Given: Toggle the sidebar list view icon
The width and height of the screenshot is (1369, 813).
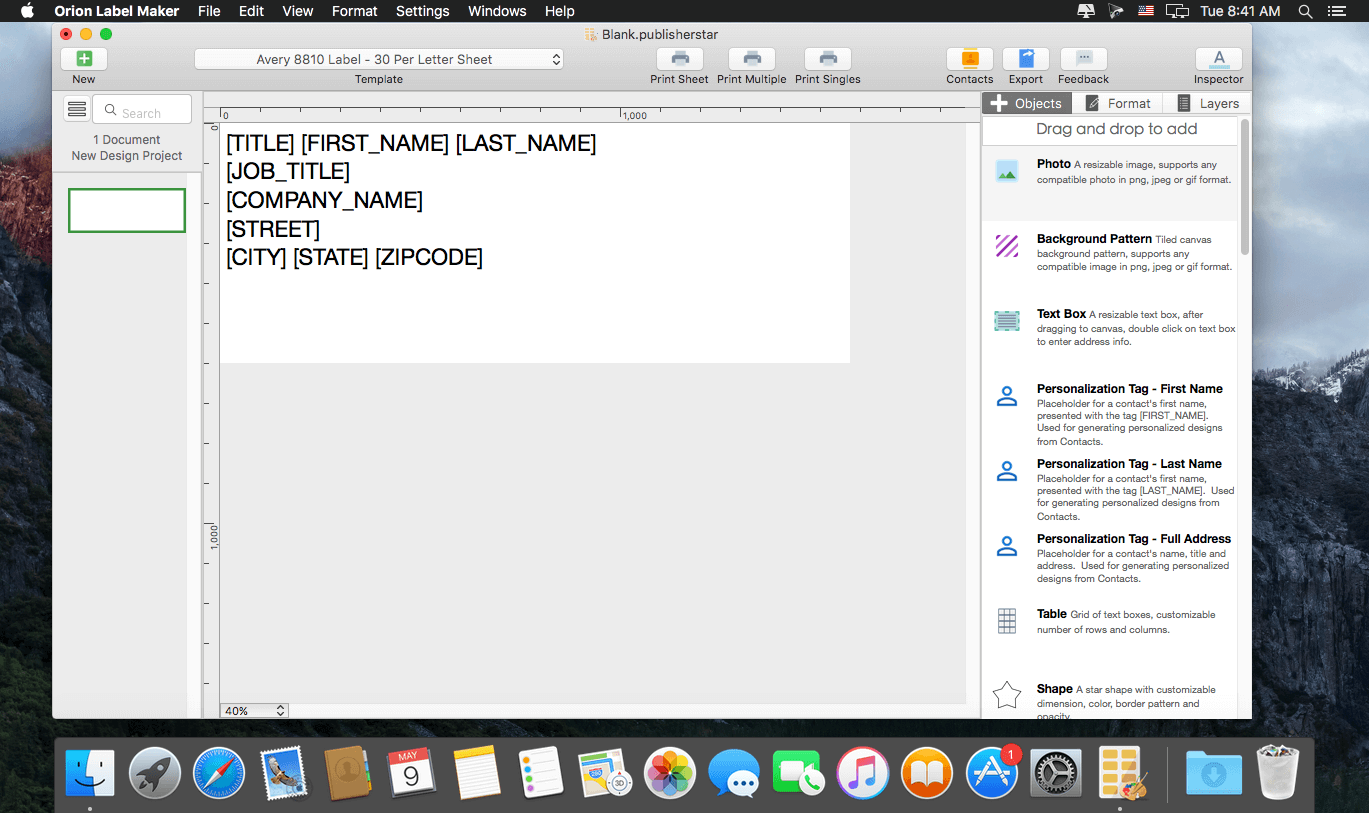Looking at the screenshot, I should tap(77, 109).
